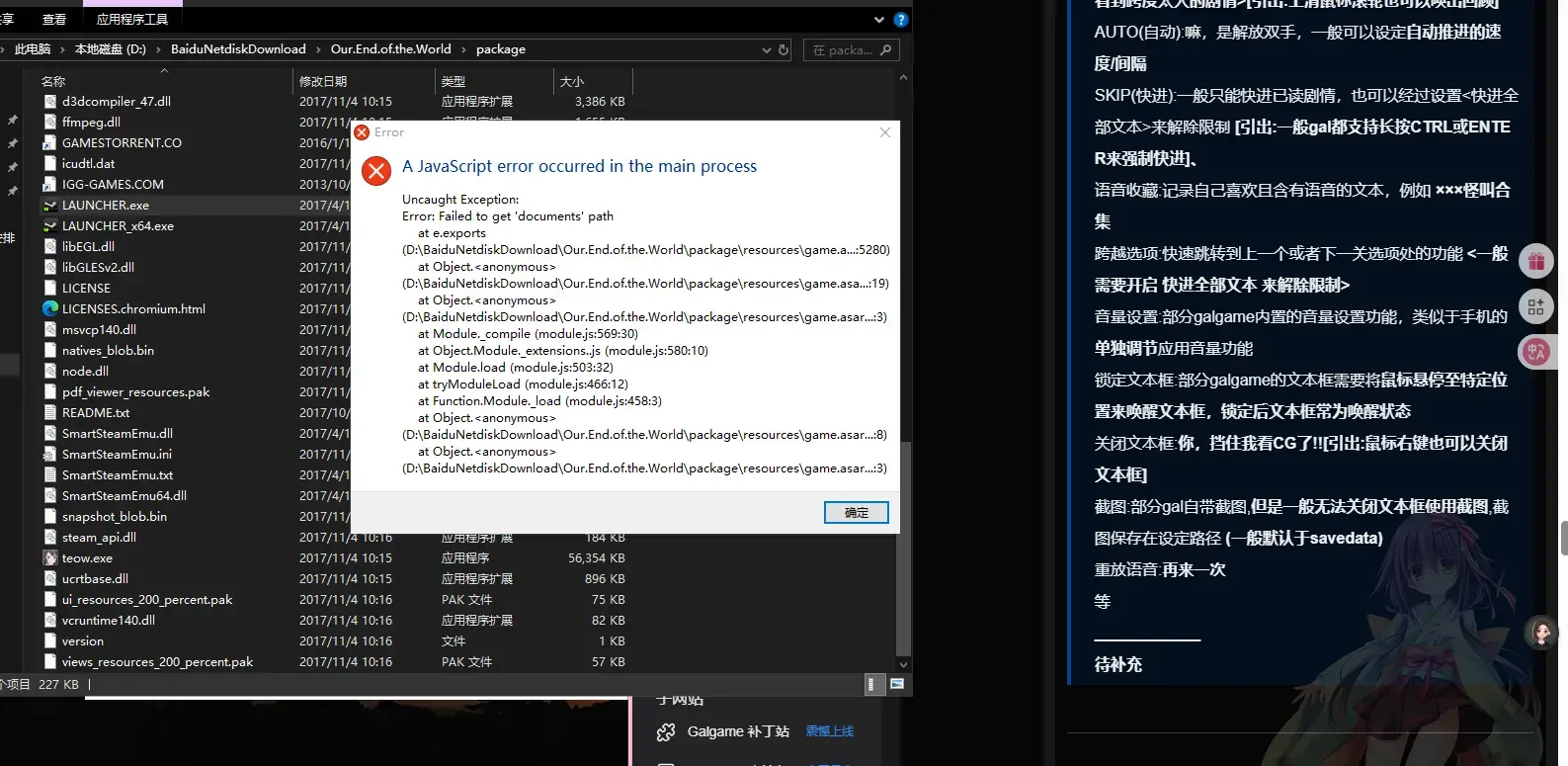Select the LAUNCHER_x64.exe icon
The height and width of the screenshot is (766, 1568).
[x=50, y=225]
